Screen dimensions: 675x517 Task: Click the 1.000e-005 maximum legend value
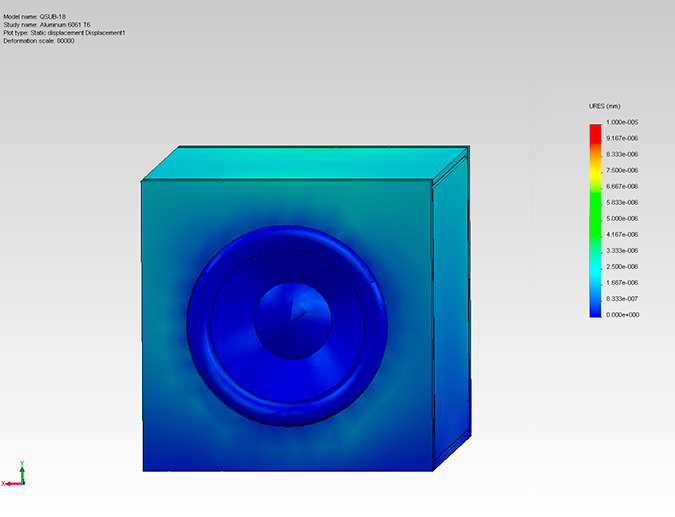pyautogui.click(x=622, y=122)
